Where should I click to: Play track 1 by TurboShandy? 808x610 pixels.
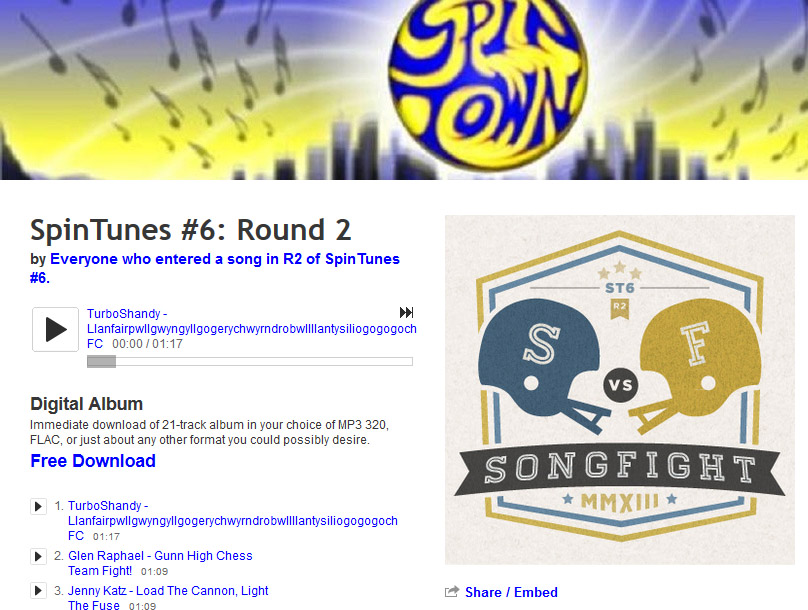point(38,506)
